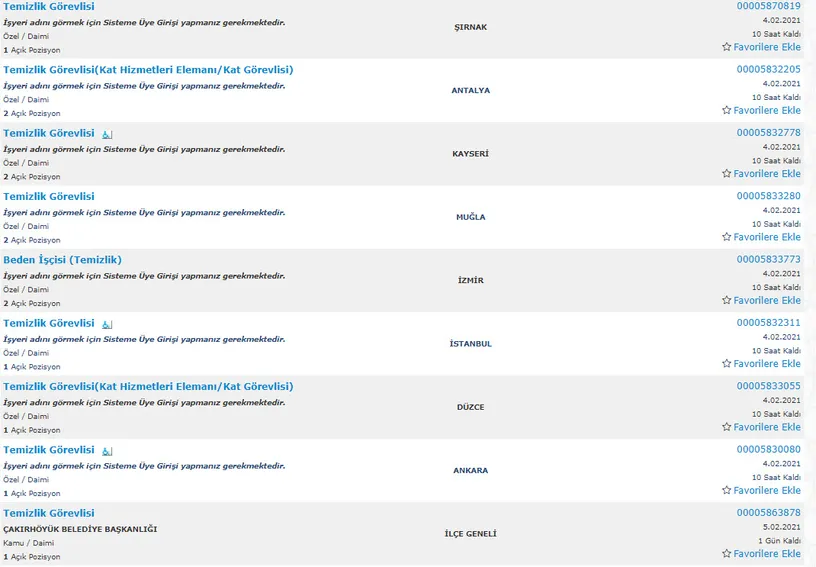Click the favorite star on the ANTALYA listing
The height and width of the screenshot is (567, 816).
[x=727, y=110]
